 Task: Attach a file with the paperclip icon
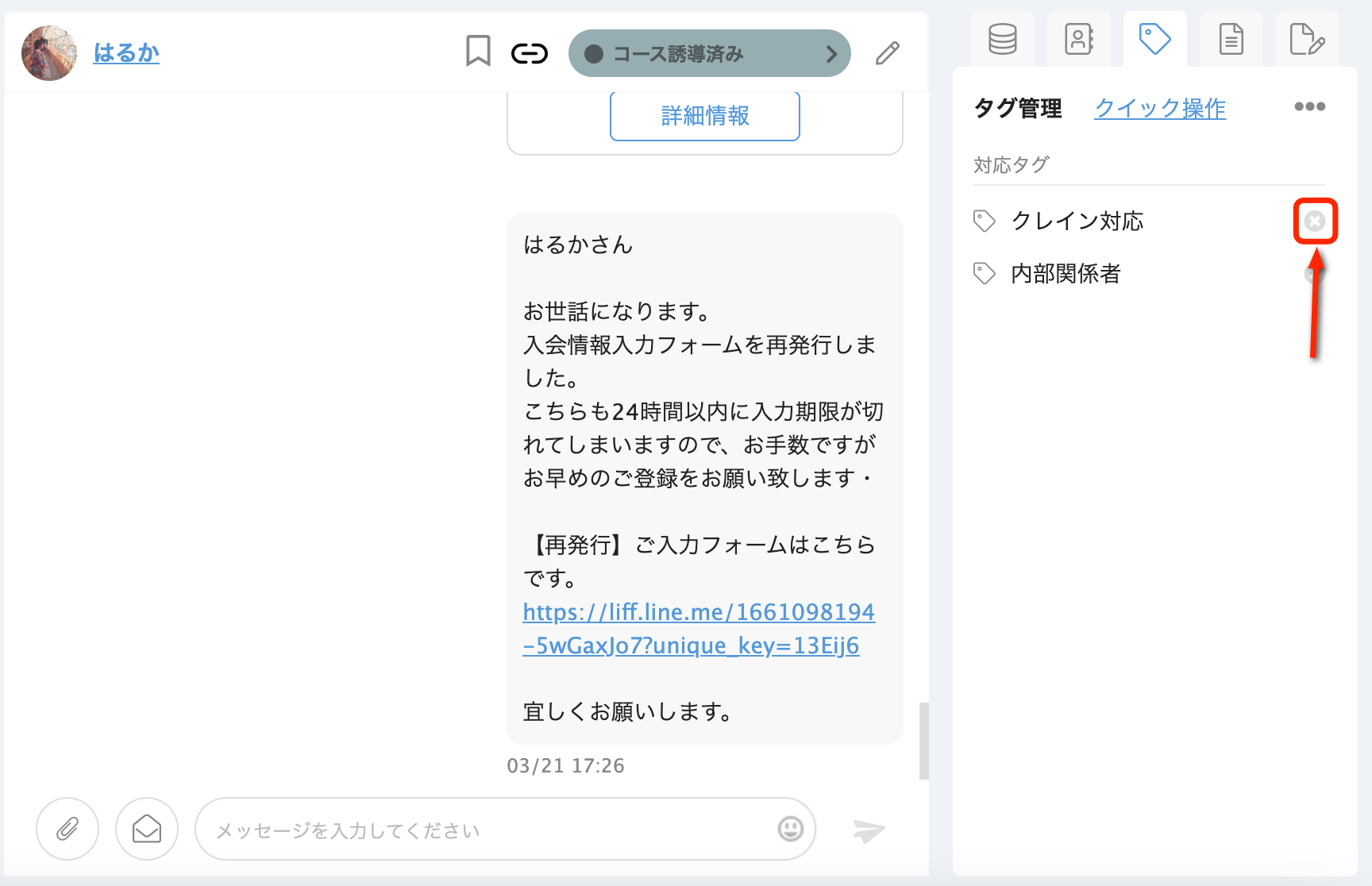pos(67,828)
